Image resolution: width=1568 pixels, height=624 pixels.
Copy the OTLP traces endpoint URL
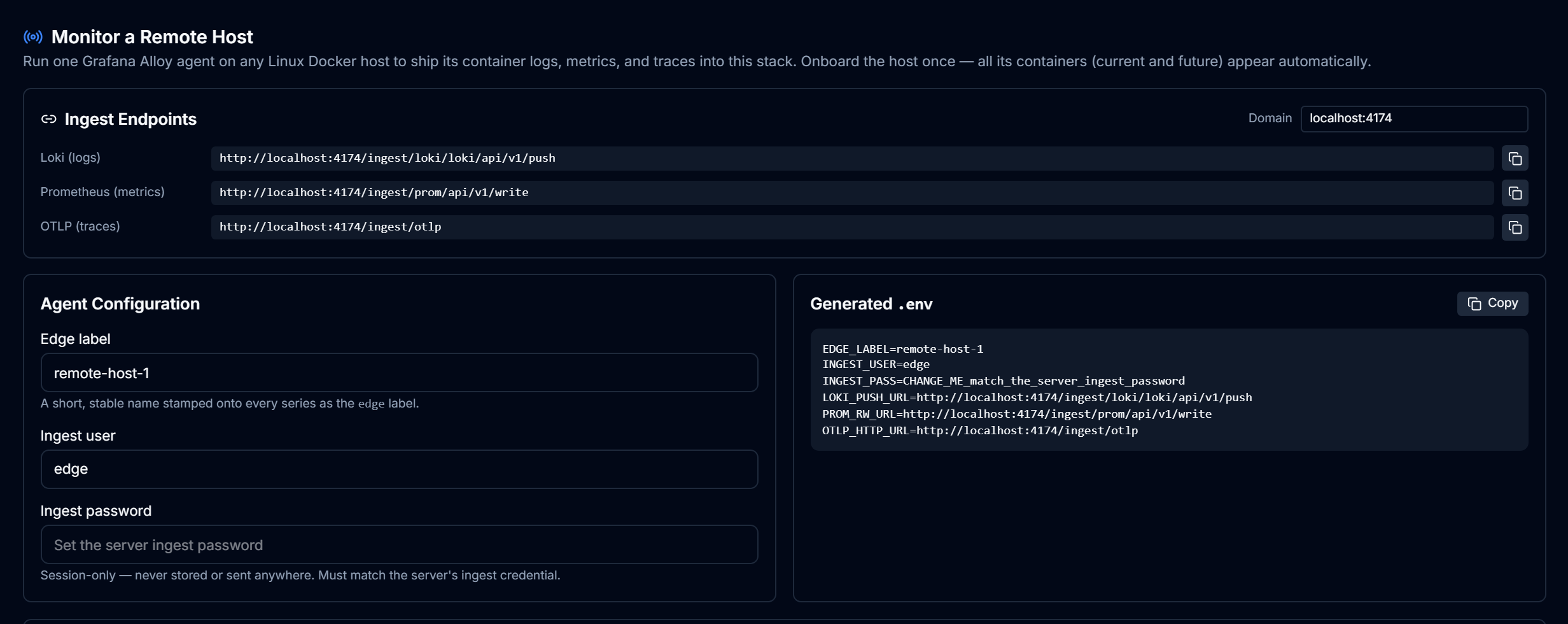coord(1515,227)
